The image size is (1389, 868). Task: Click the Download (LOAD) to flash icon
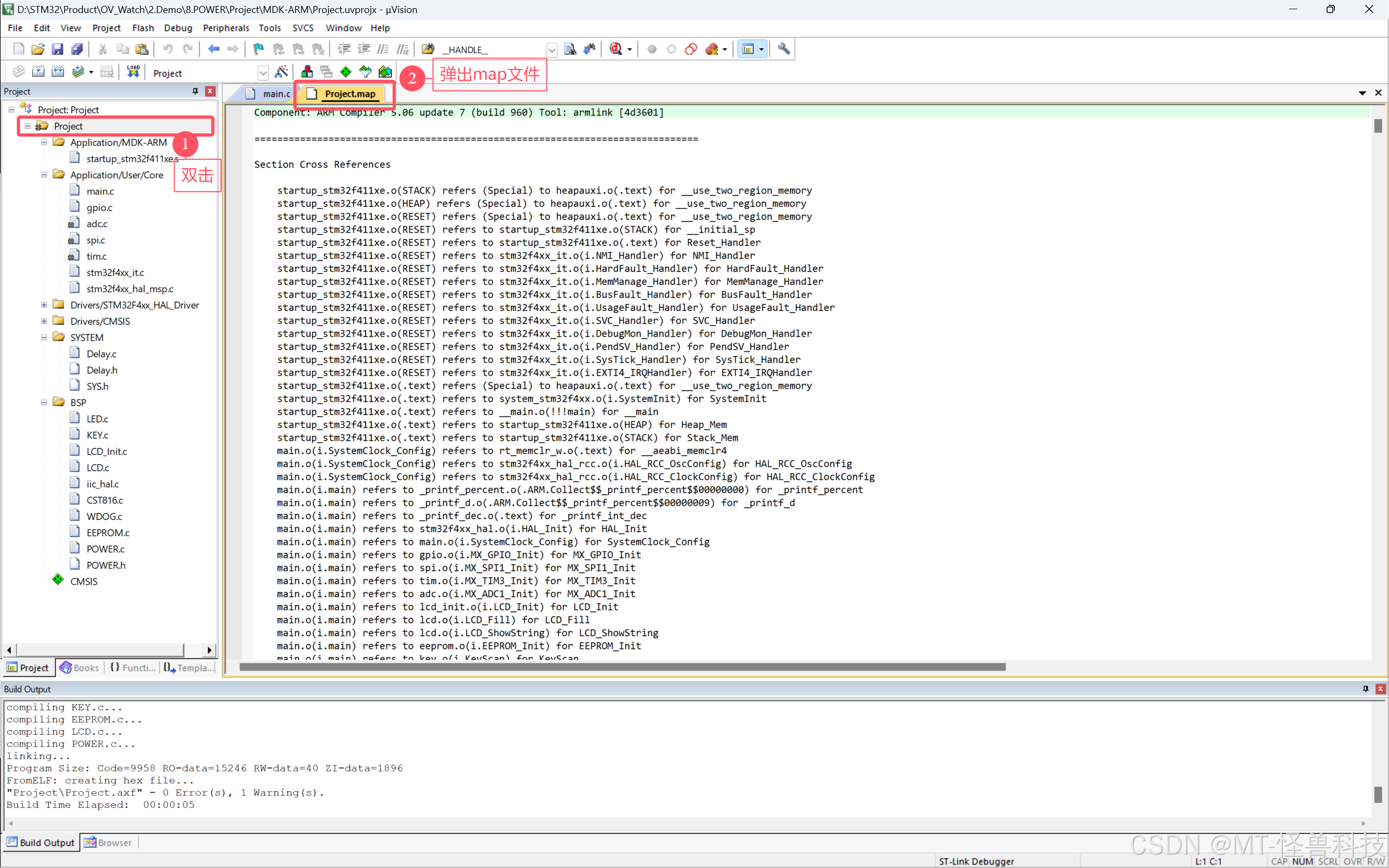click(133, 72)
